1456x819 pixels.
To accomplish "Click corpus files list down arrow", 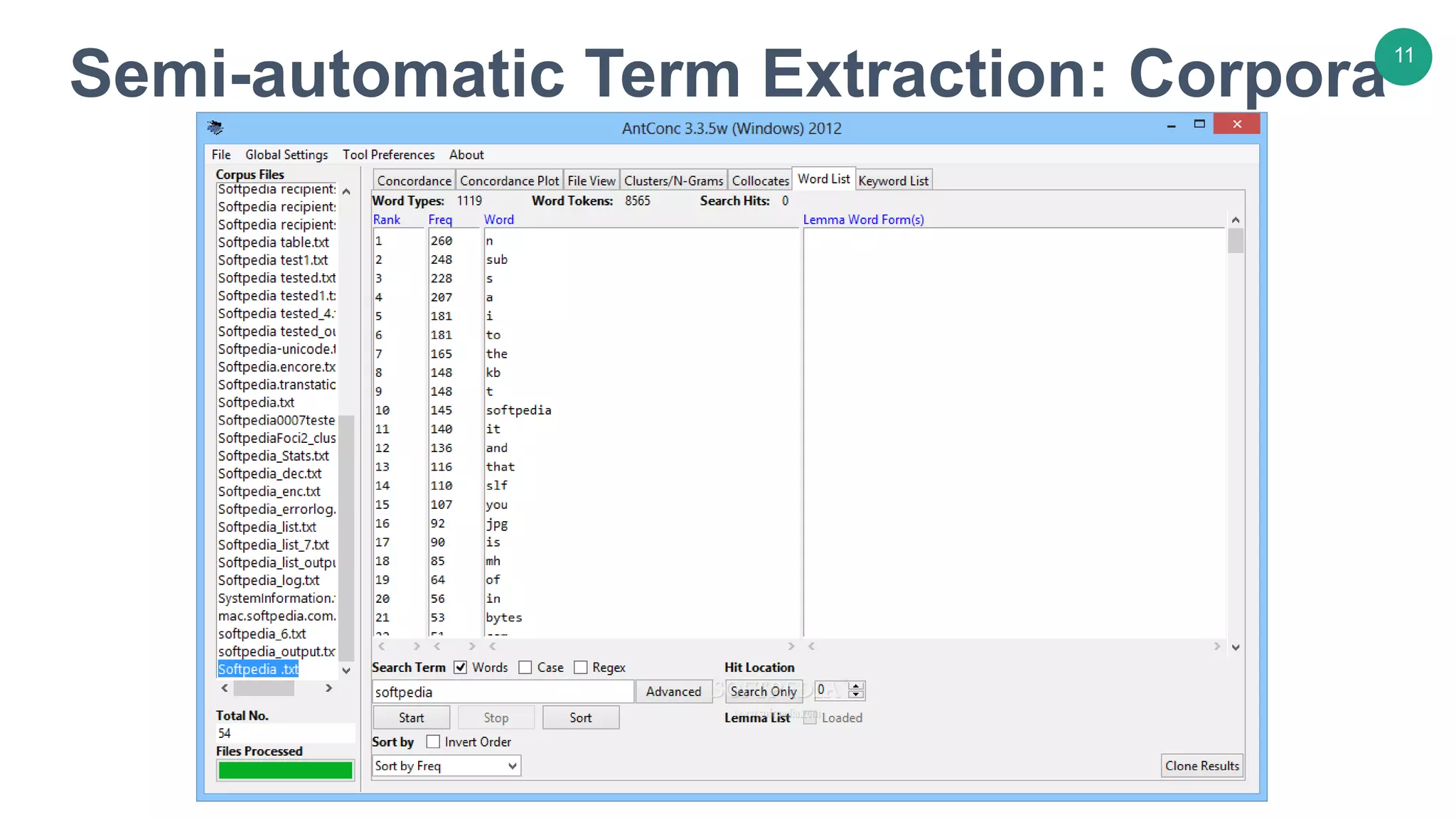I will [x=346, y=670].
